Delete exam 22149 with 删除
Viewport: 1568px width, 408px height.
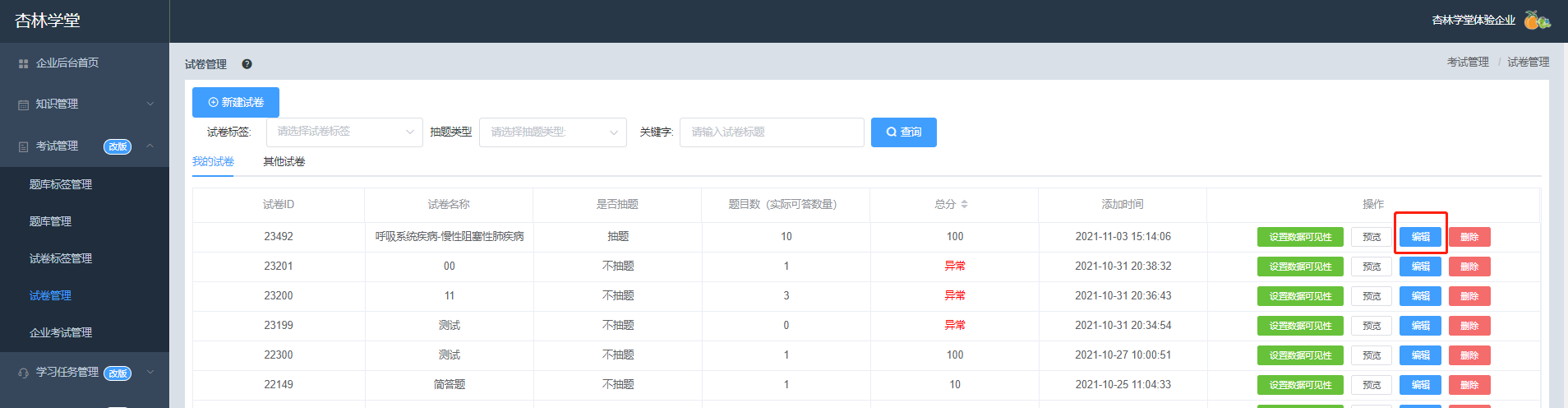coord(1469,385)
